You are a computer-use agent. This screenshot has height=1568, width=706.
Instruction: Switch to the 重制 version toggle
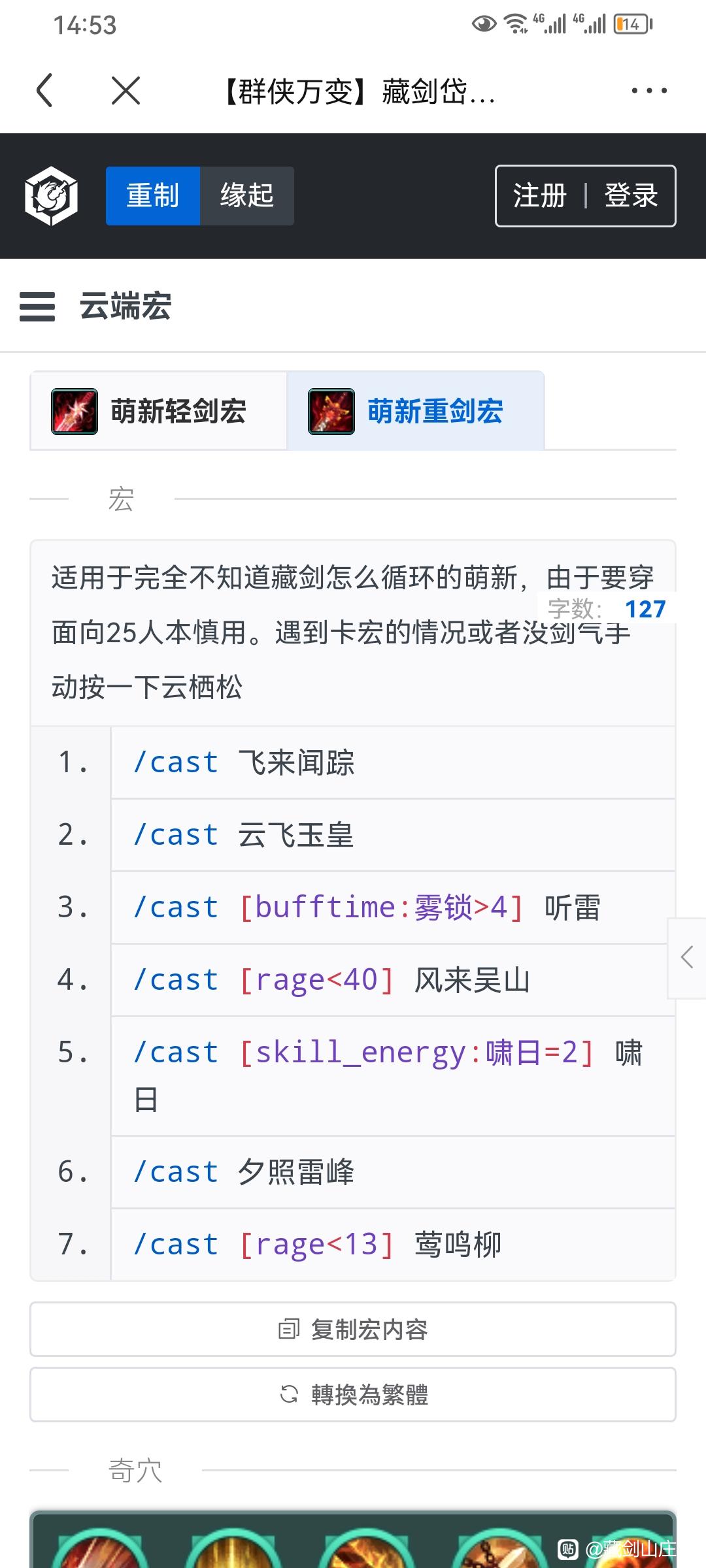tap(153, 196)
